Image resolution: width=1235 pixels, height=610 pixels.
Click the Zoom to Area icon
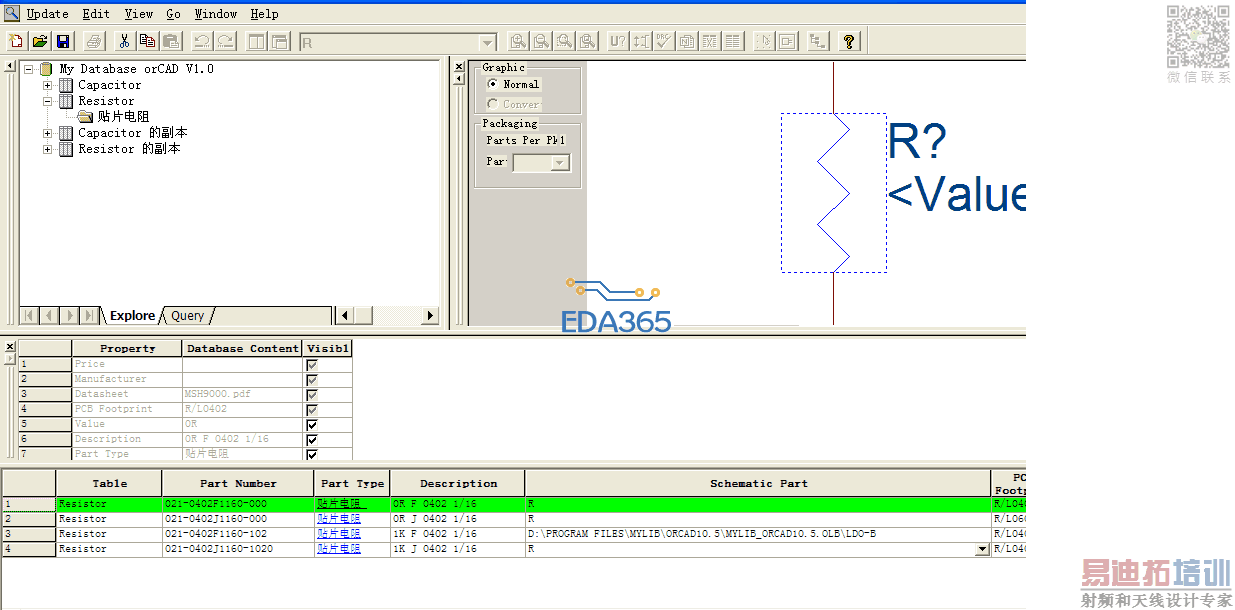click(x=564, y=41)
